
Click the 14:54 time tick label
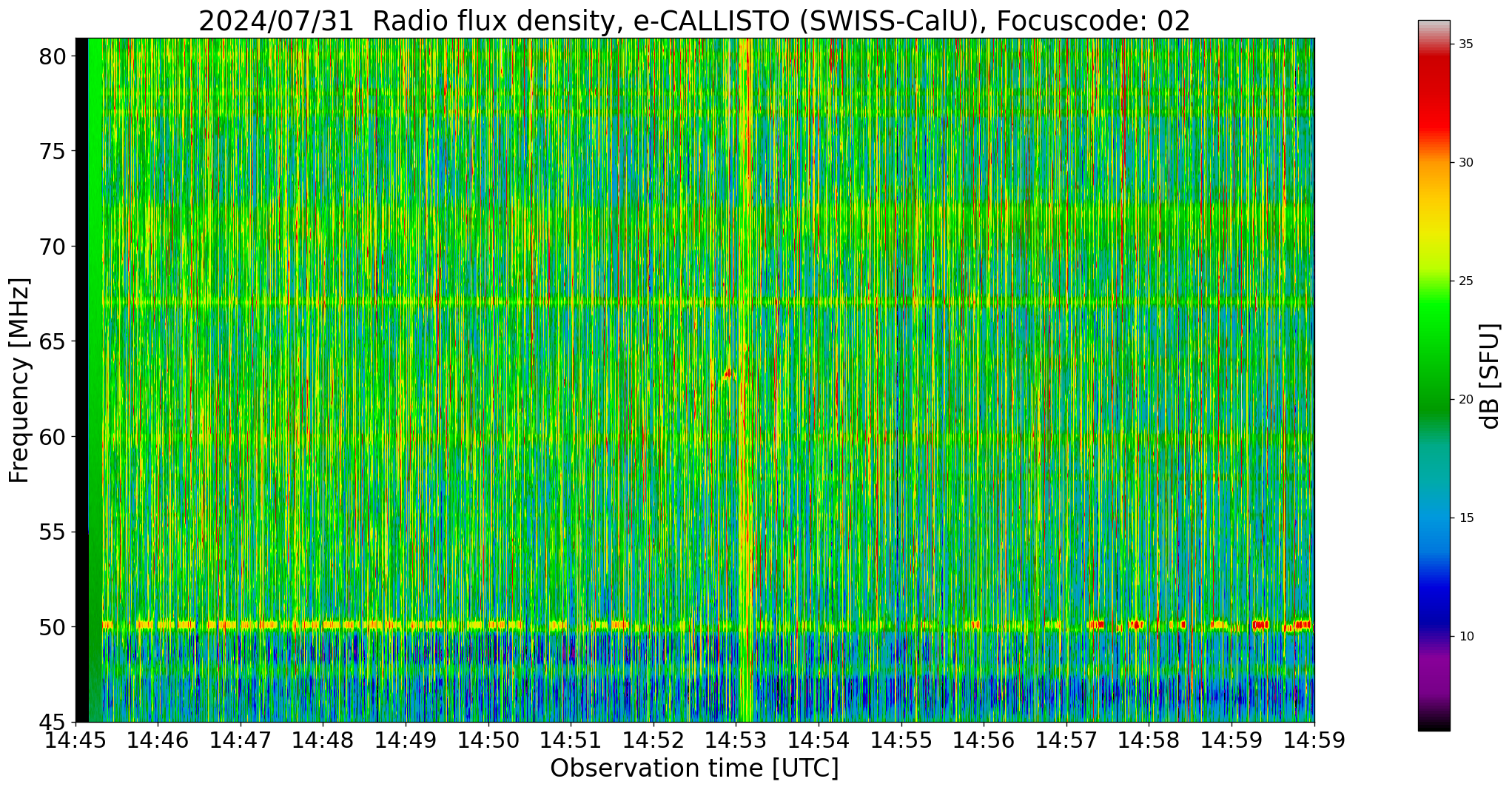819,740
